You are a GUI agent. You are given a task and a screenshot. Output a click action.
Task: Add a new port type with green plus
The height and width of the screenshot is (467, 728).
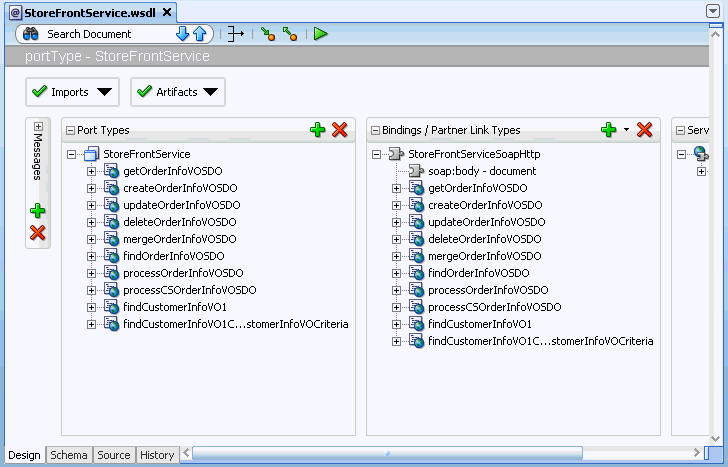(x=318, y=130)
